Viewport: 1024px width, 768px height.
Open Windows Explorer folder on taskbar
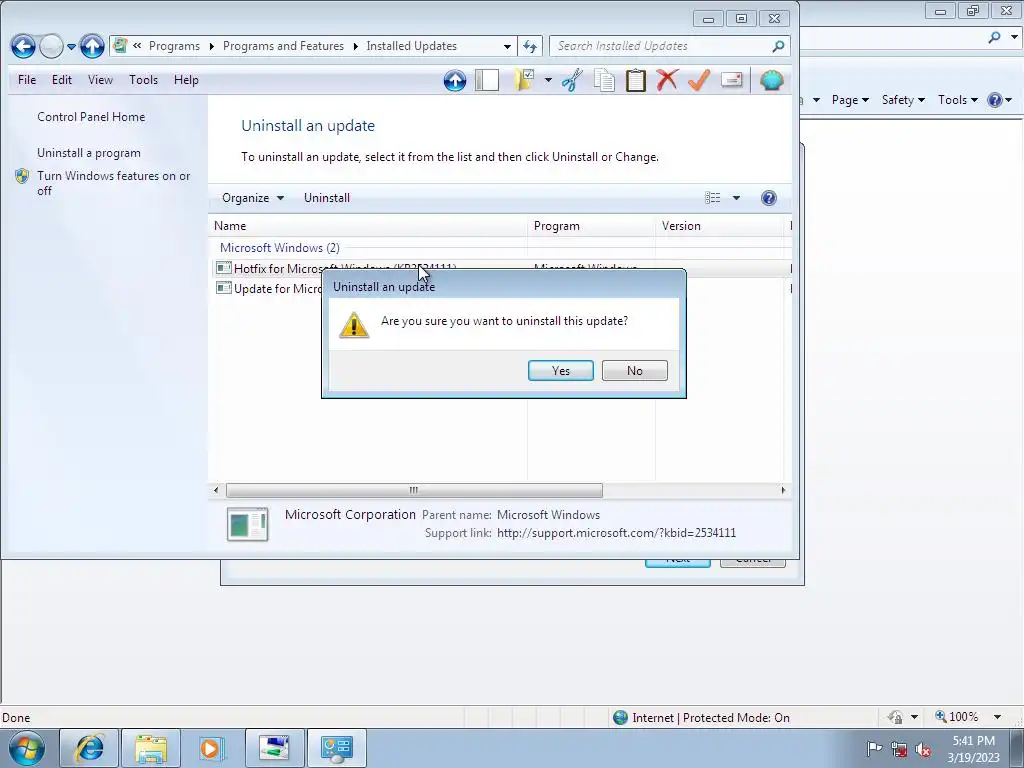point(151,748)
